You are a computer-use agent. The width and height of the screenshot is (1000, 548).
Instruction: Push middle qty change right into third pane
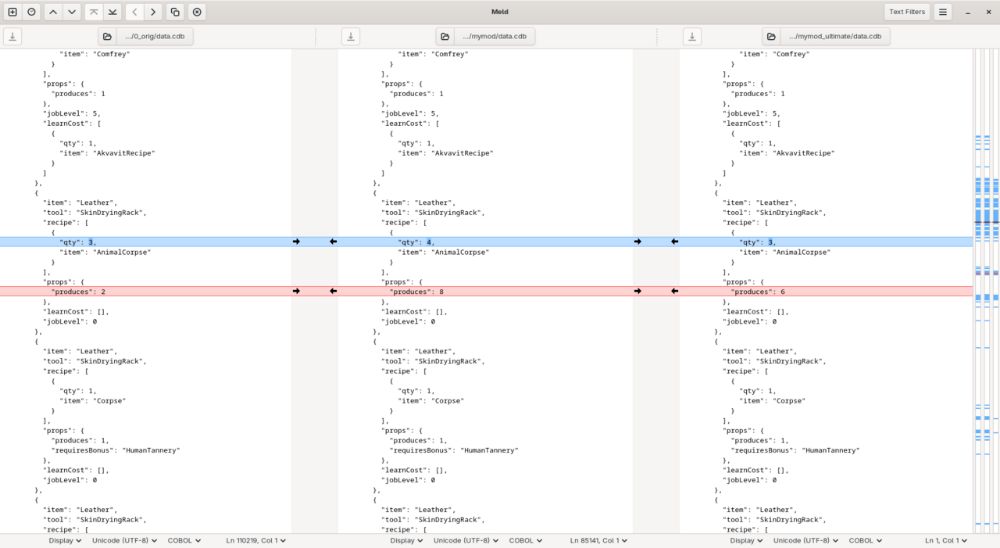[637, 242]
